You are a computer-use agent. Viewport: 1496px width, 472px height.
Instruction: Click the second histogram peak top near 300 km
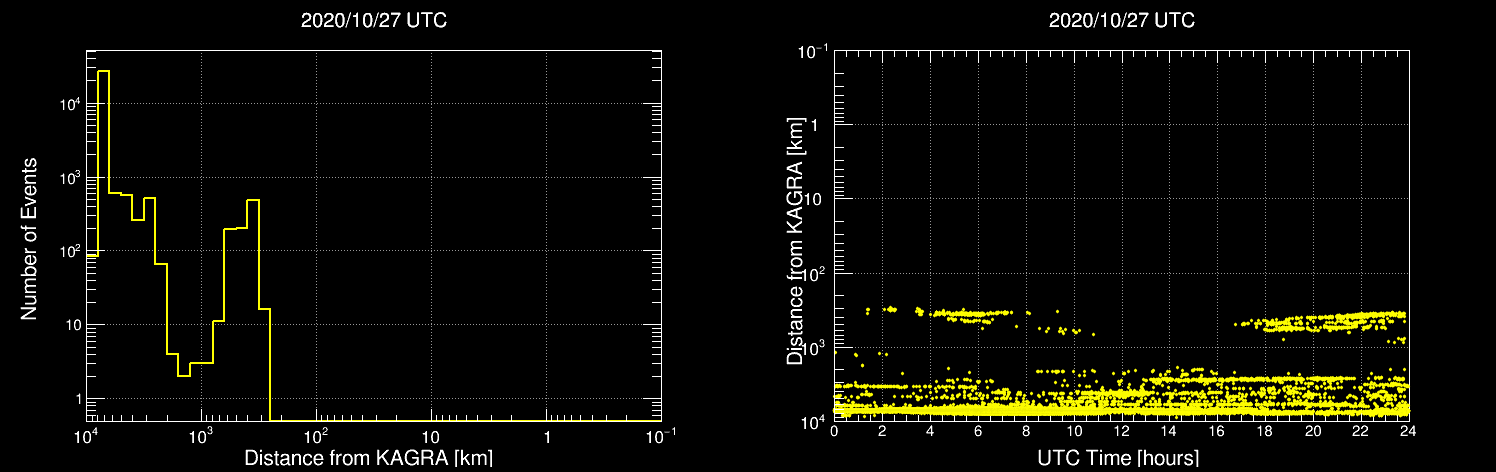[x=253, y=200]
